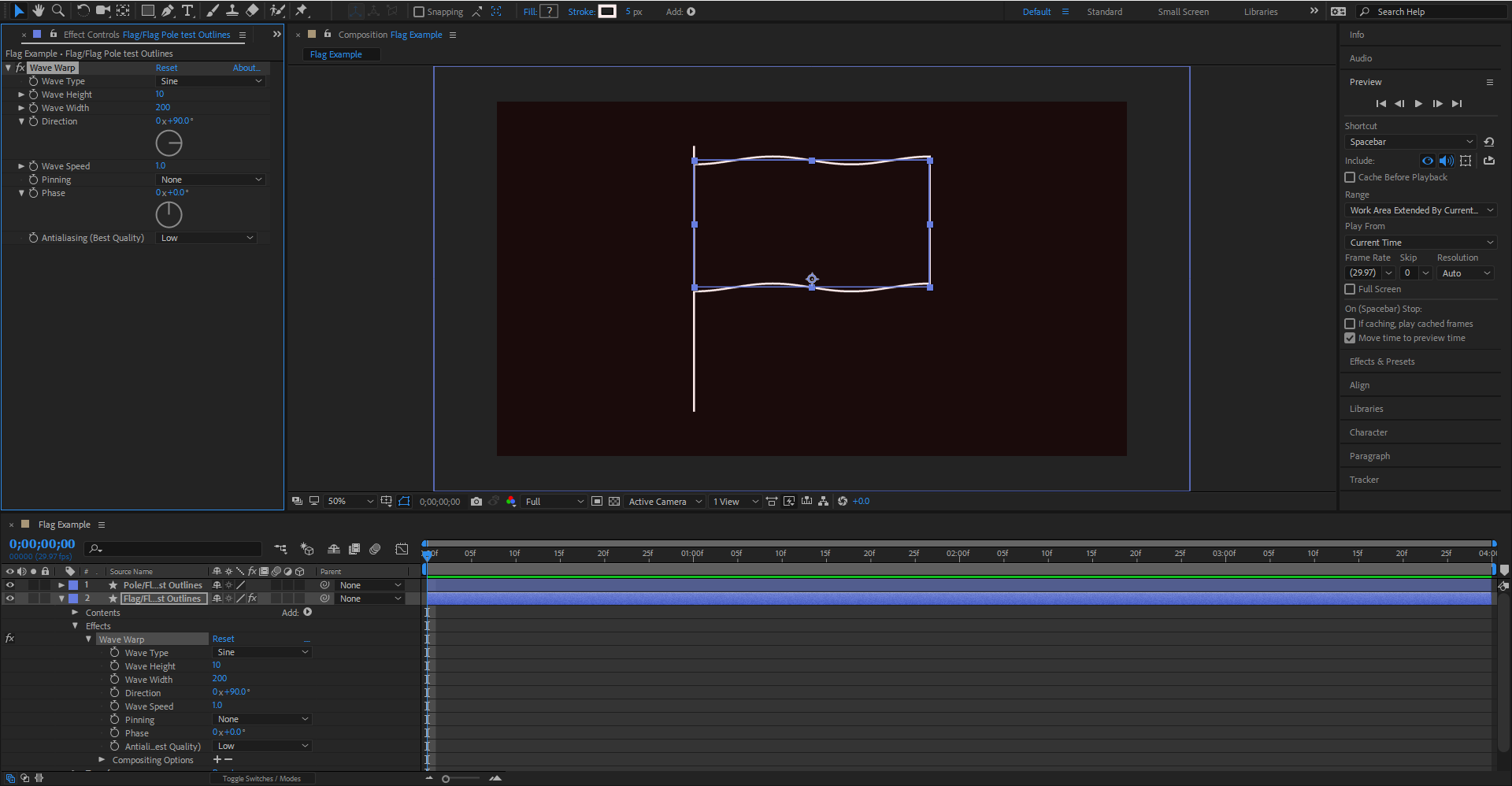Open Active Camera view dropdown
Image resolution: width=1512 pixels, height=786 pixels.
click(665, 502)
